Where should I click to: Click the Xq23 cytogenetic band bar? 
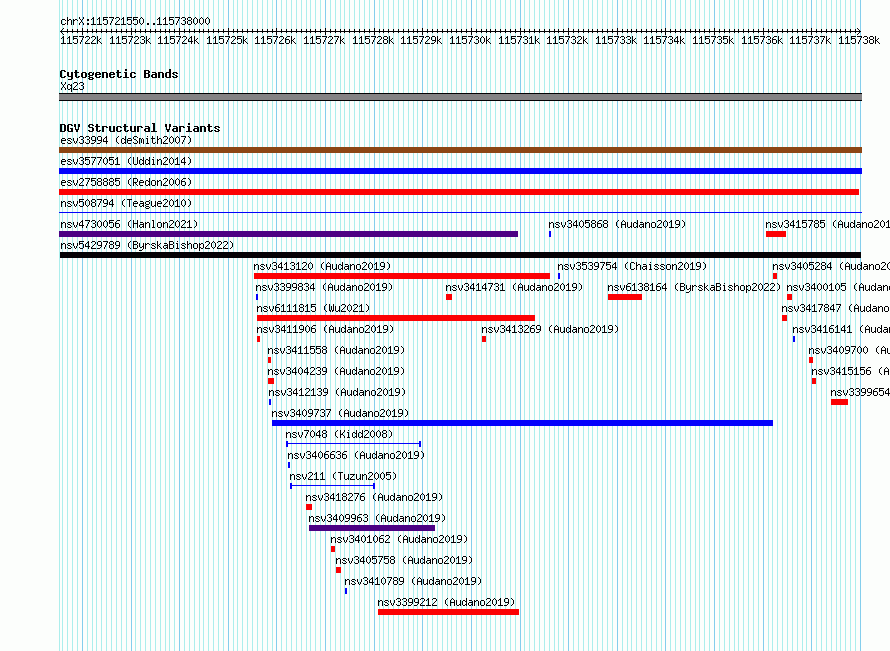460,97
